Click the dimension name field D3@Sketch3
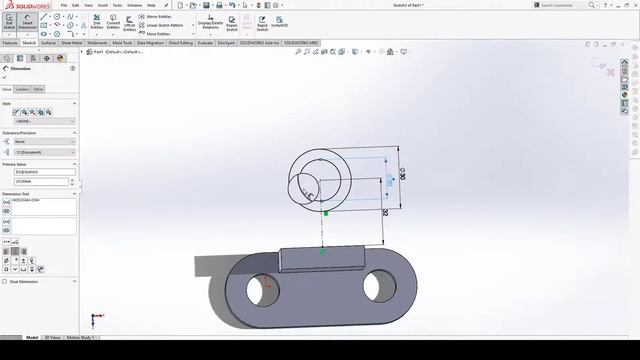Screen dimensions: 640x360 44,172
